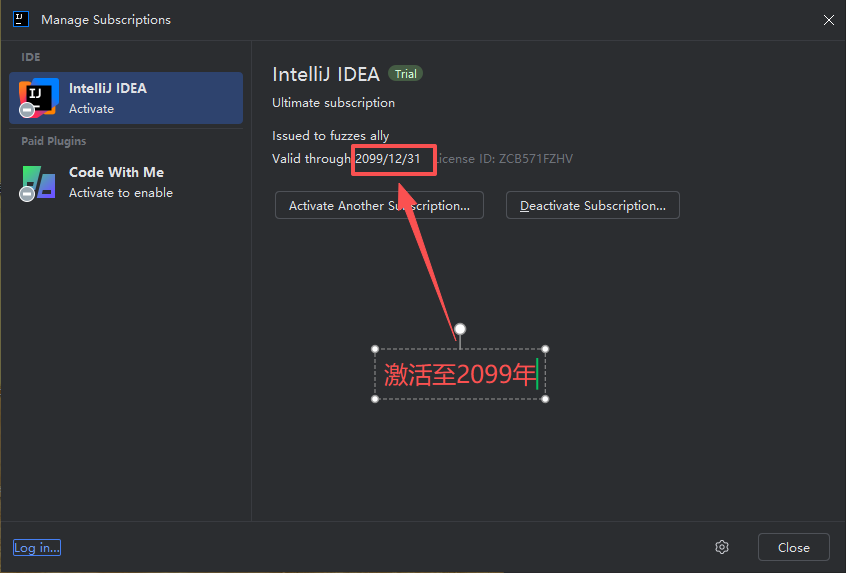Viewport: 846px width, 573px height.
Task: Open the Log in link
Action: click(x=37, y=547)
